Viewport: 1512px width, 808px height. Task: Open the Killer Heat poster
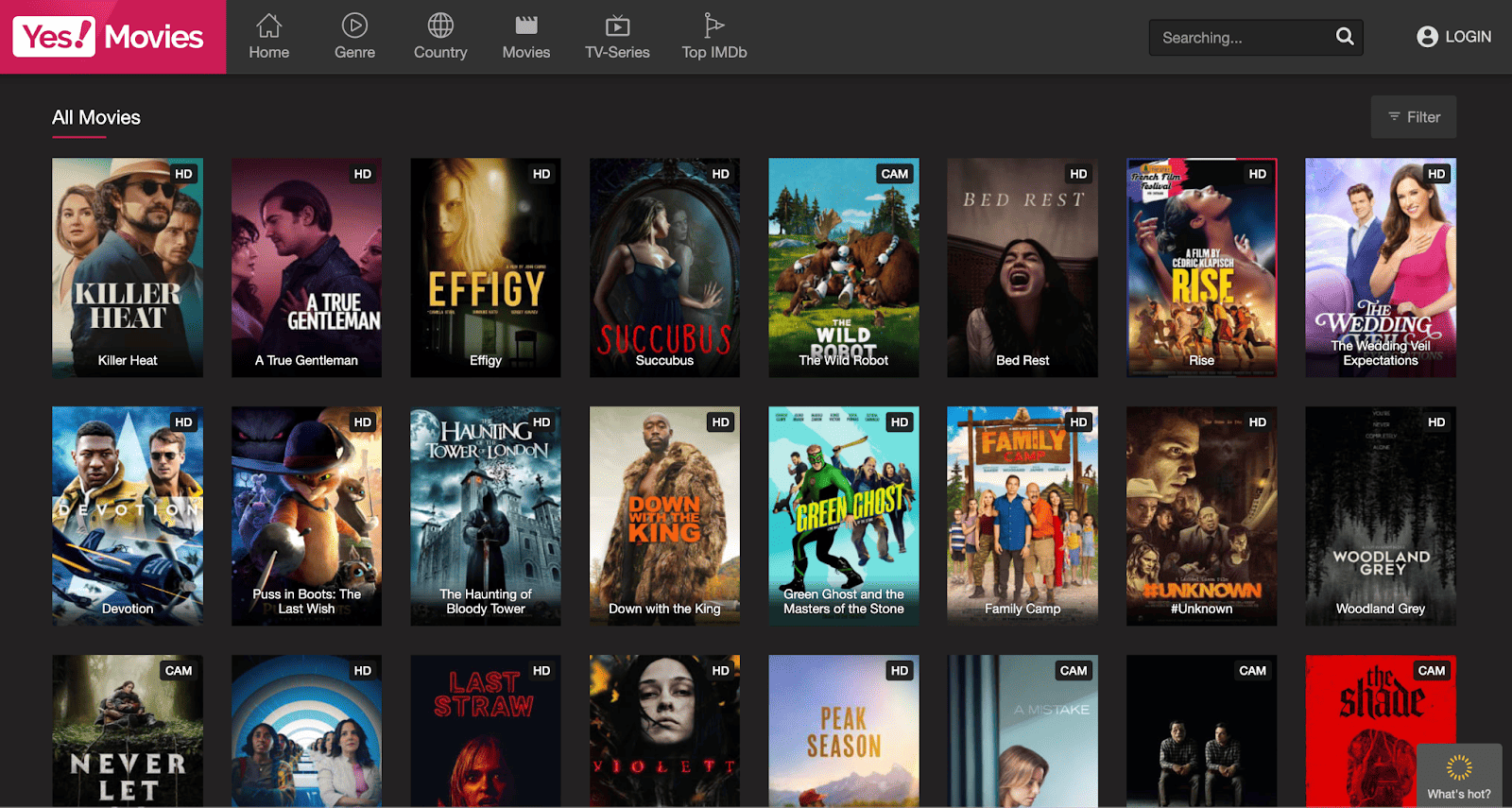[x=128, y=267]
